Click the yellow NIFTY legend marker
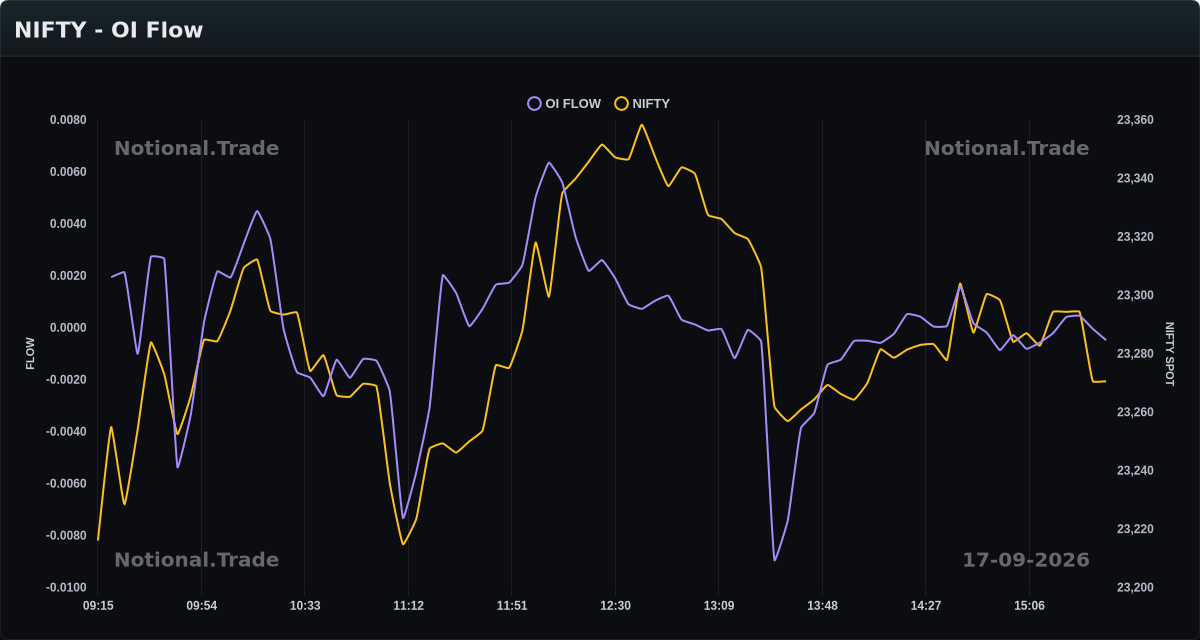1200x640 pixels. [621, 103]
